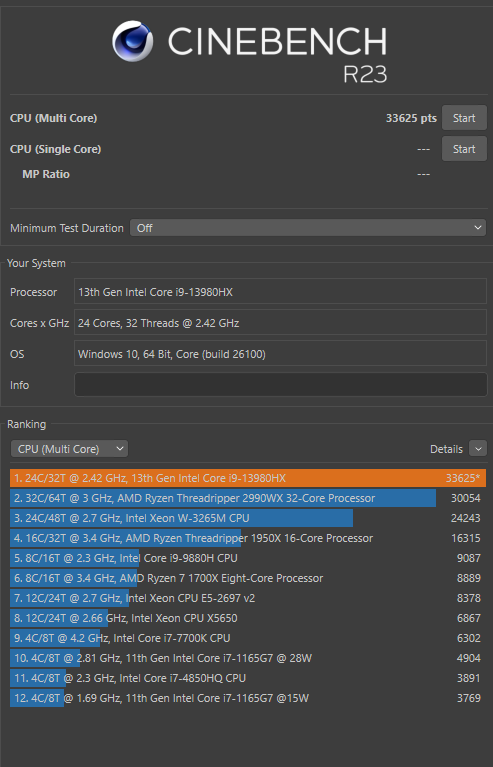
Task: Click the Minimum Test Duration label
Action: pyautogui.click(x=67, y=228)
